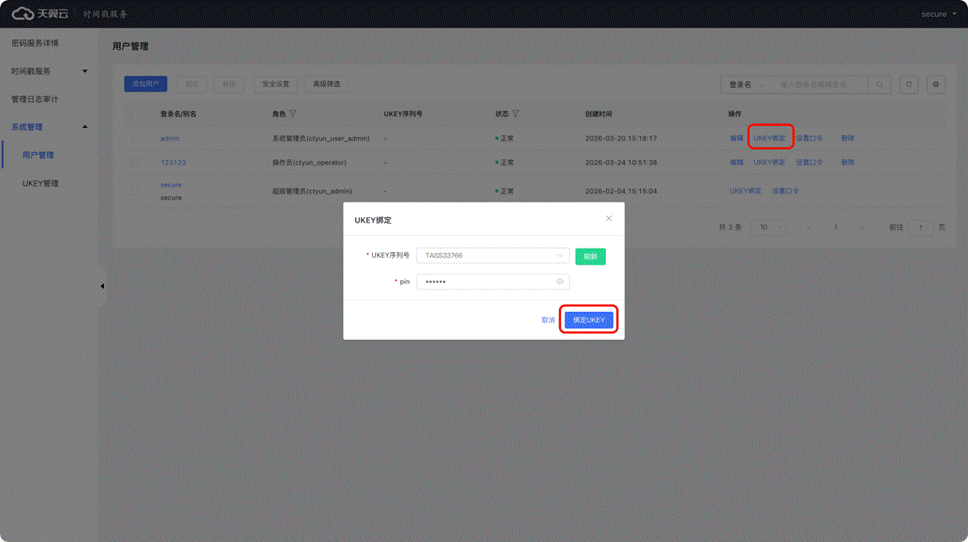
Task: Open 密码服务详情 in the sidebar
Action: click(x=35, y=43)
